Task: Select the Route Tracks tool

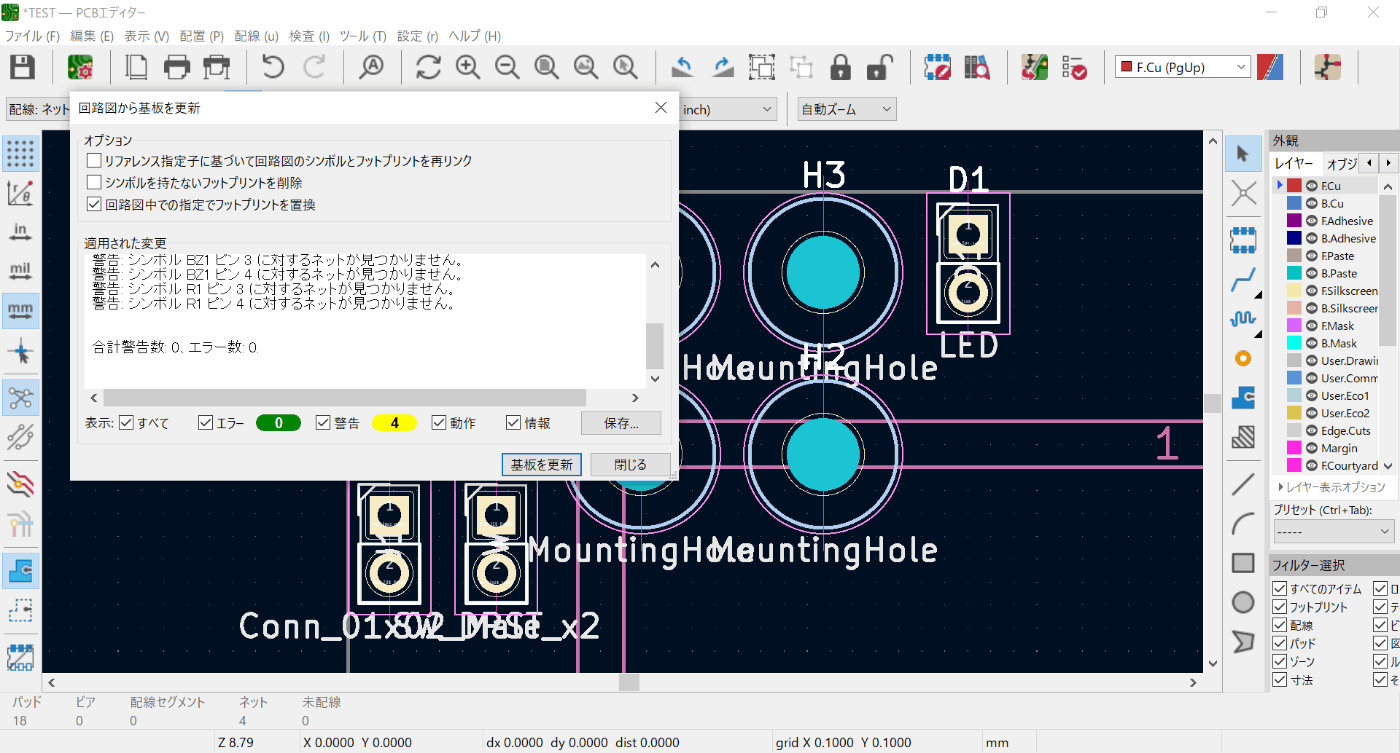Action: [1243, 280]
